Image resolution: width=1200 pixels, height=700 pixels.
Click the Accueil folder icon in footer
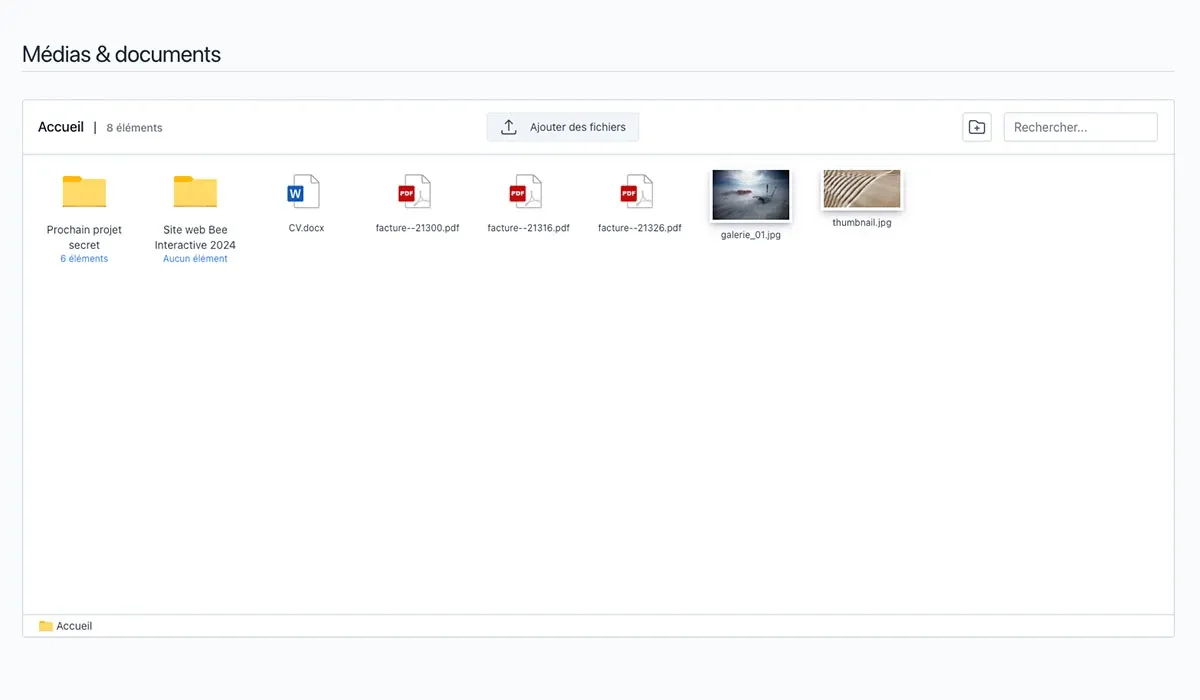(x=46, y=626)
